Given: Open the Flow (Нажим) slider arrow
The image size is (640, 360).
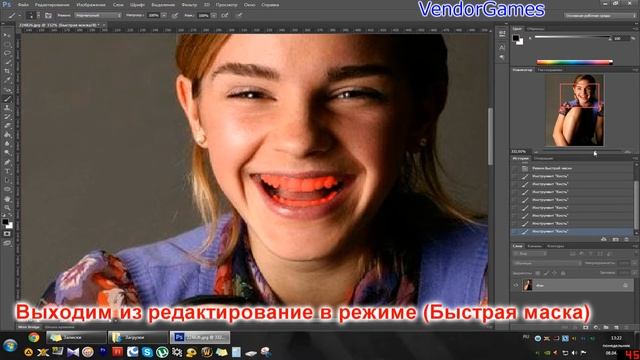Looking at the screenshot, I should 214,16.
